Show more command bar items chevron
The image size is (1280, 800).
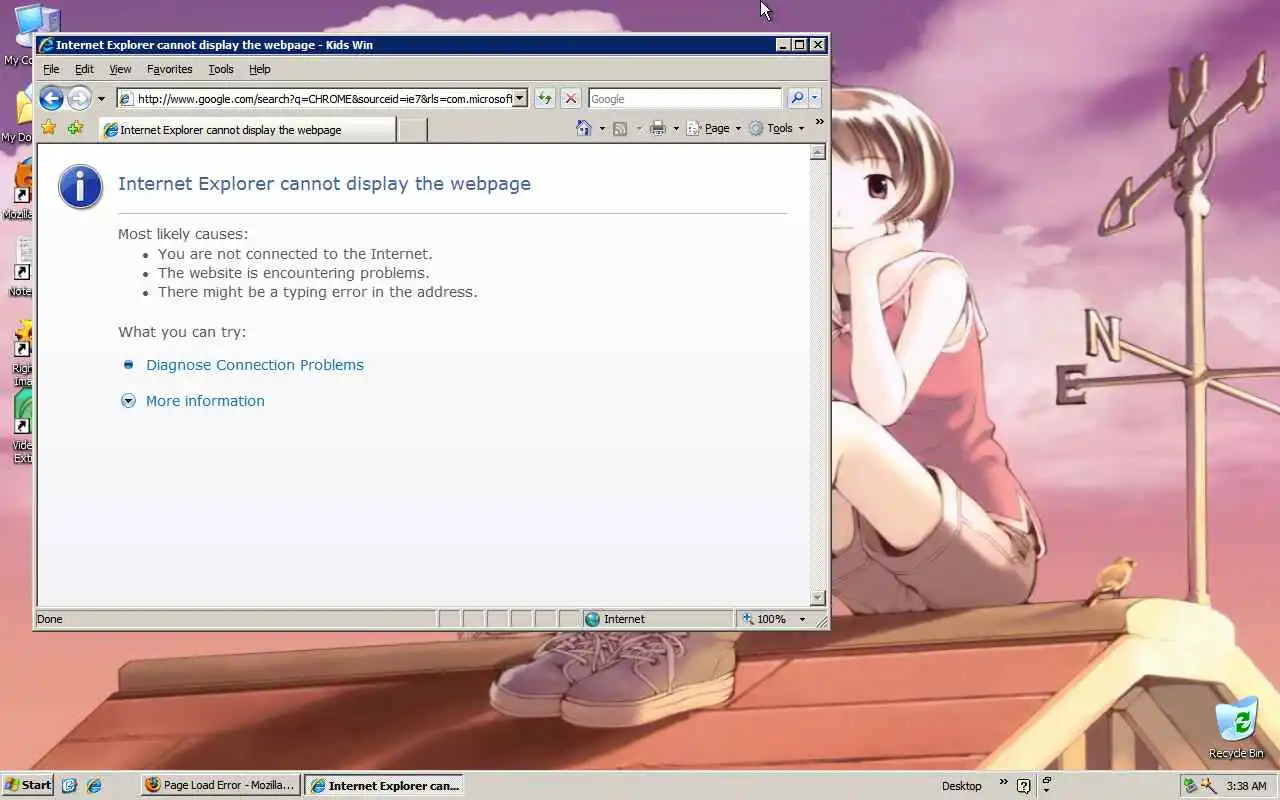click(x=819, y=123)
